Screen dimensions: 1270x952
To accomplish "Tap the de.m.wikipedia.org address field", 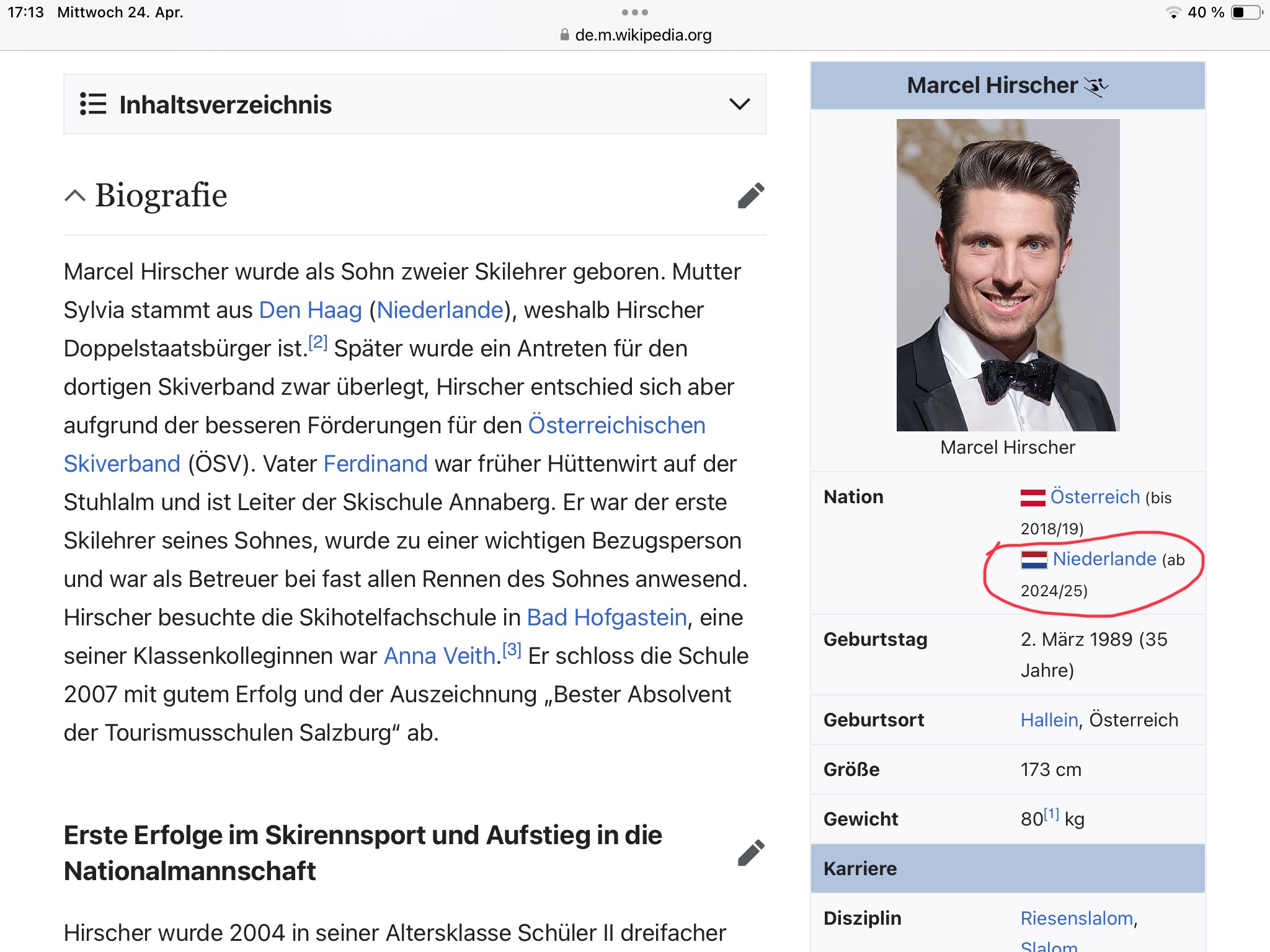I will pos(642,35).
